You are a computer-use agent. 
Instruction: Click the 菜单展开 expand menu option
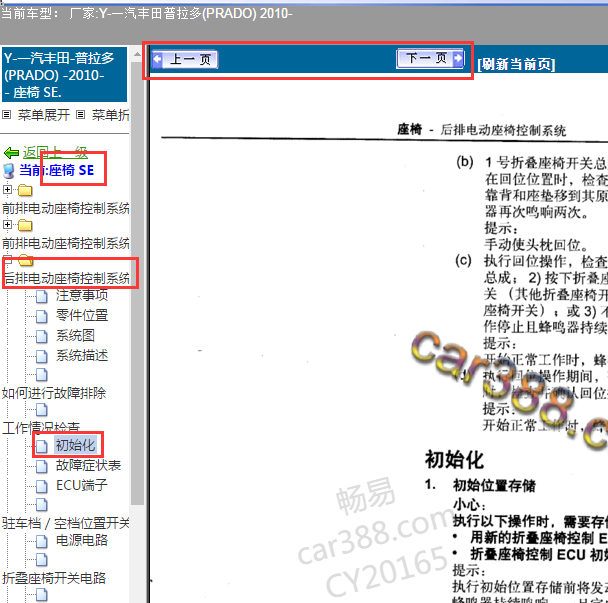pyautogui.click(x=43, y=115)
